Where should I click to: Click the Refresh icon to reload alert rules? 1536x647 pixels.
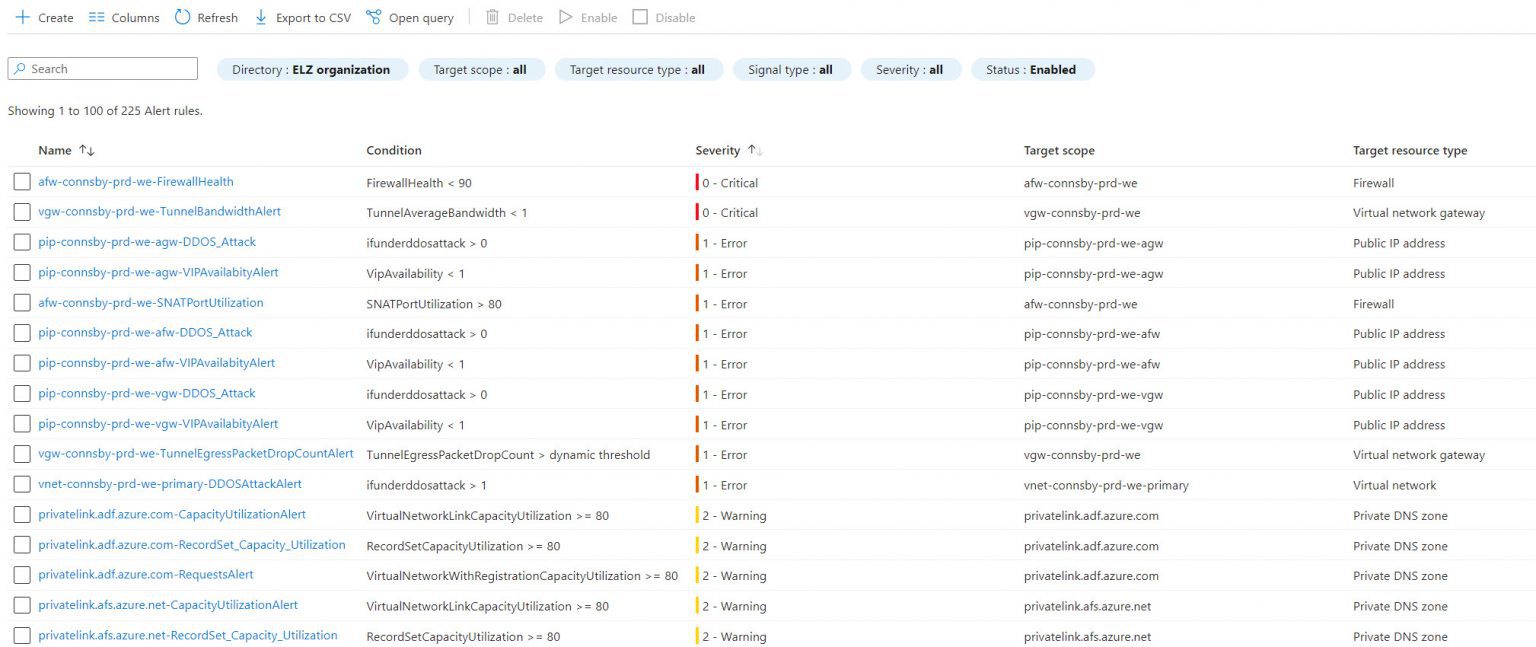click(182, 17)
